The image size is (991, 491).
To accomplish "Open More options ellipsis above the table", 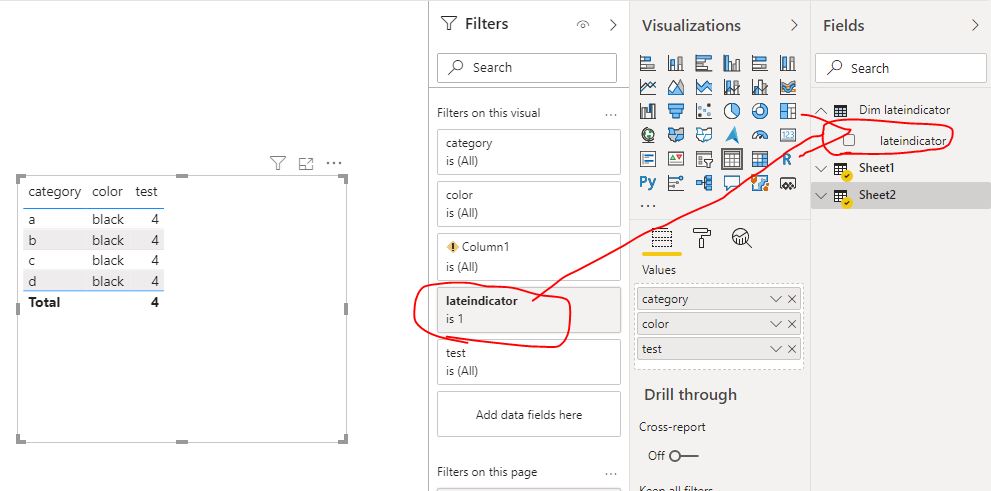I will coord(334,164).
